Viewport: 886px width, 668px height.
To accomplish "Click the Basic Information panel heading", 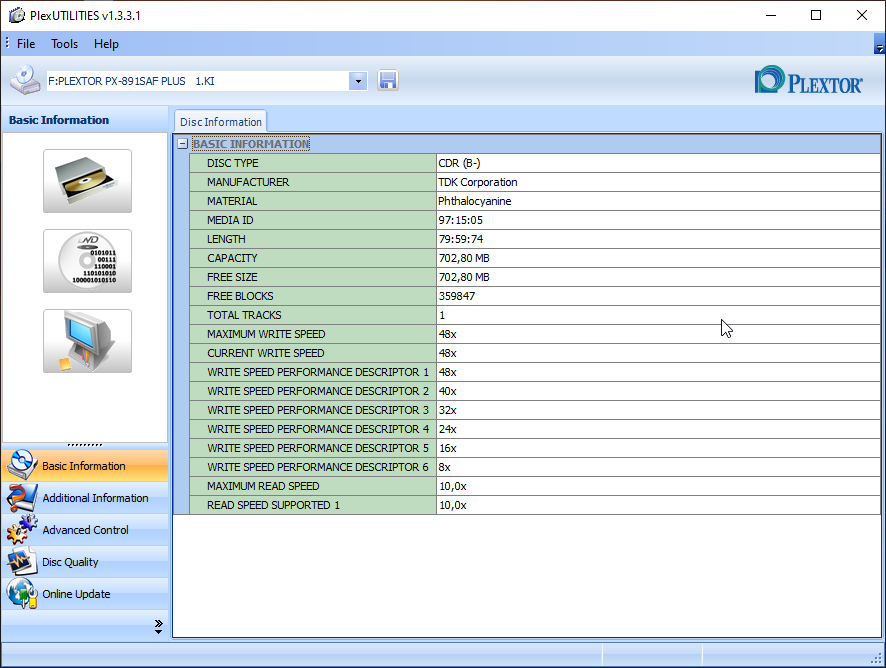I will tap(59, 120).
